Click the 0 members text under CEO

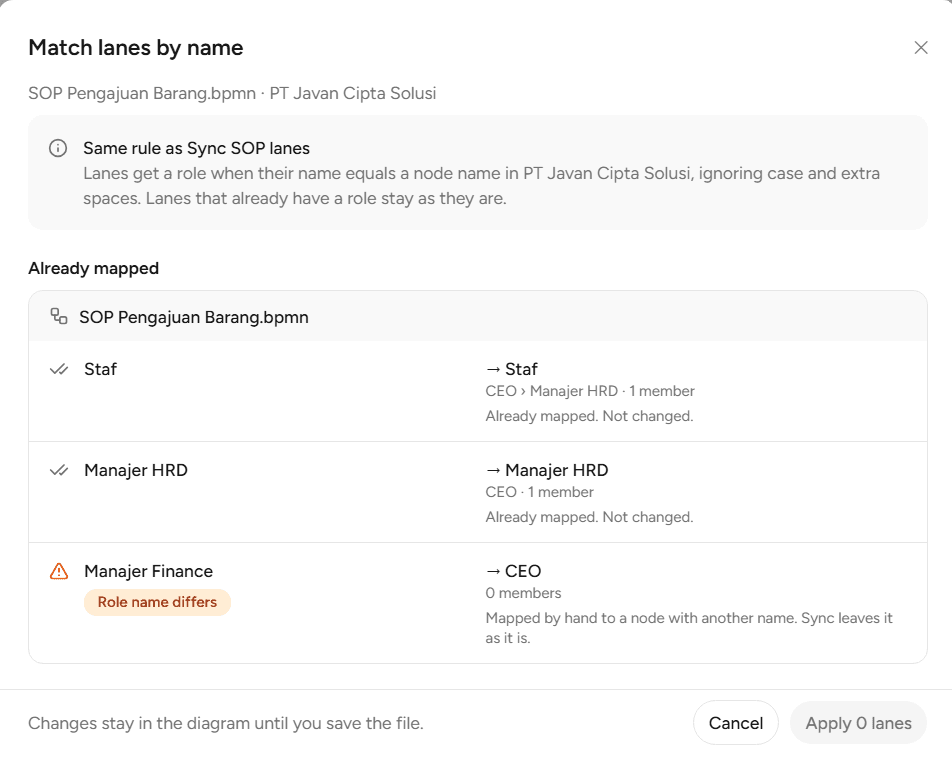pyautogui.click(x=523, y=593)
